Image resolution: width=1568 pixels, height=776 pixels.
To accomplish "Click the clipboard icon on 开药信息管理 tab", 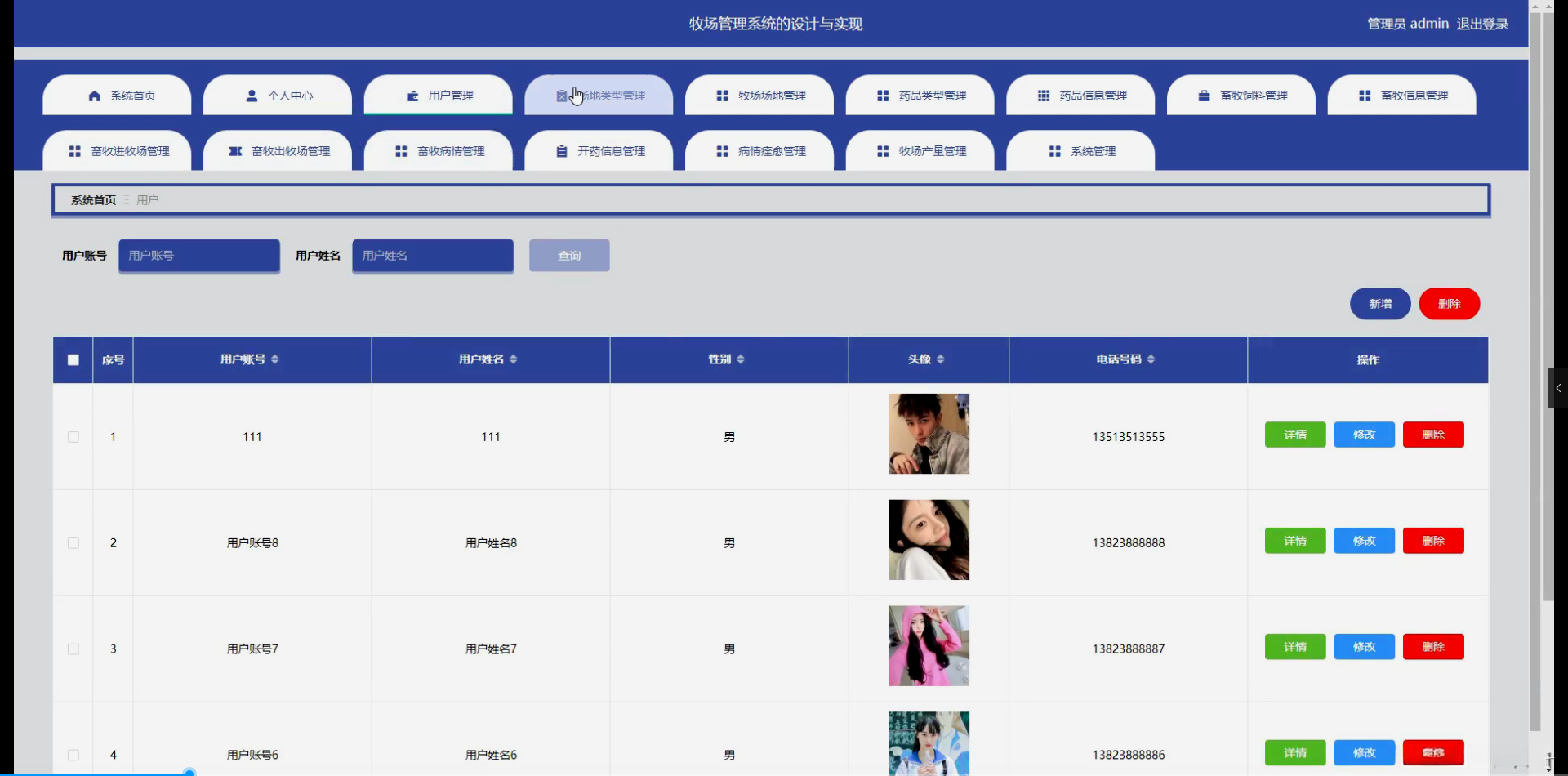I will click(x=562, y=152).
